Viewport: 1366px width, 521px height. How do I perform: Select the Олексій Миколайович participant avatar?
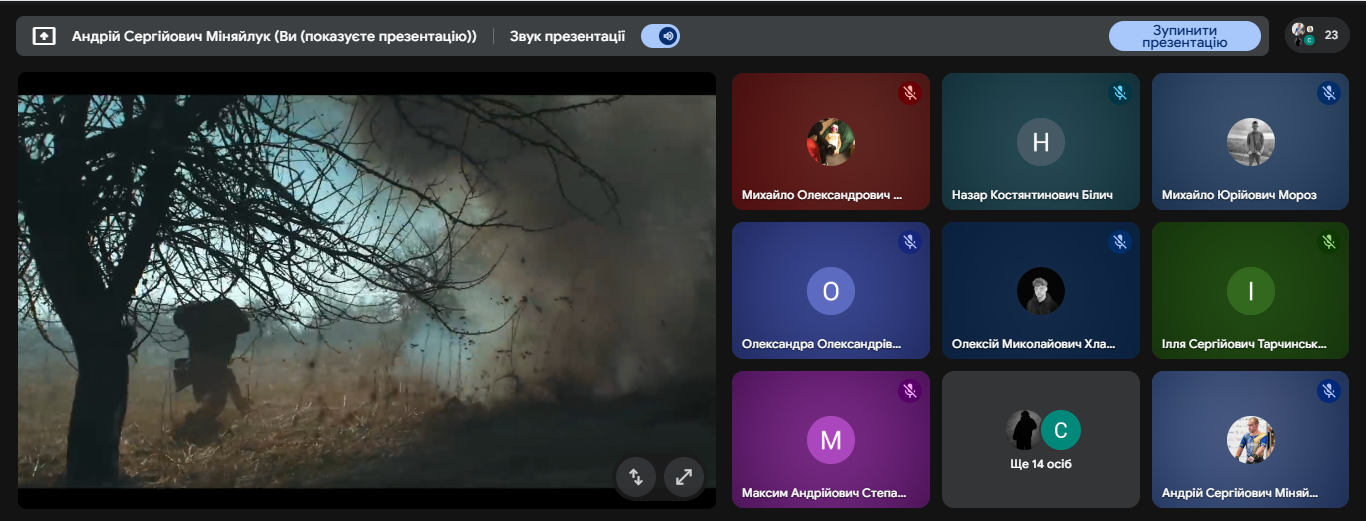pos(1040,291)
